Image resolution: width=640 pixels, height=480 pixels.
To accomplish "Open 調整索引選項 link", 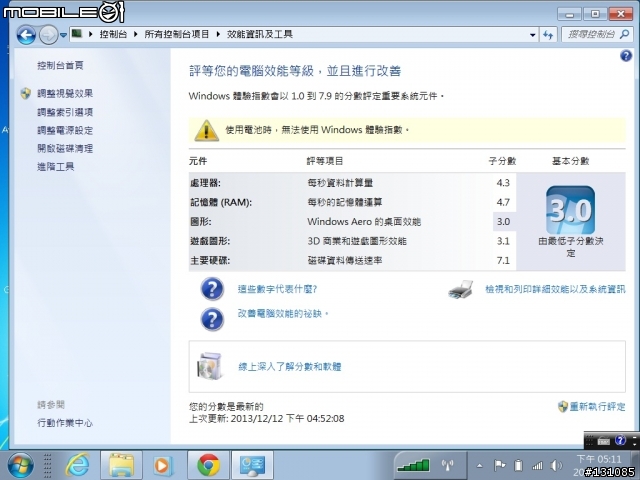I will [65, 112].
